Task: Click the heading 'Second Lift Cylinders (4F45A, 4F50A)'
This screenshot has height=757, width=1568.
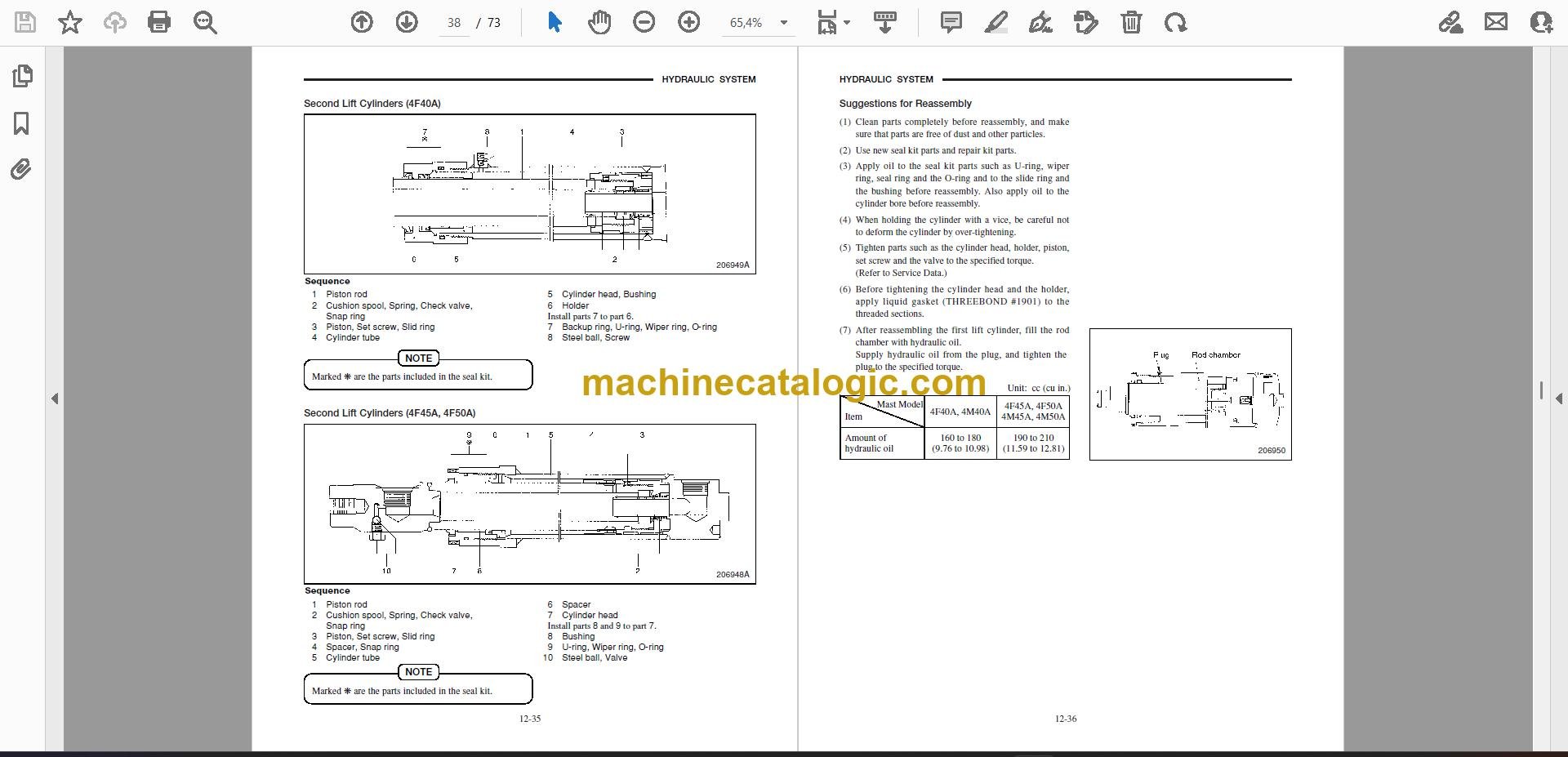Action: click(390, 413)
